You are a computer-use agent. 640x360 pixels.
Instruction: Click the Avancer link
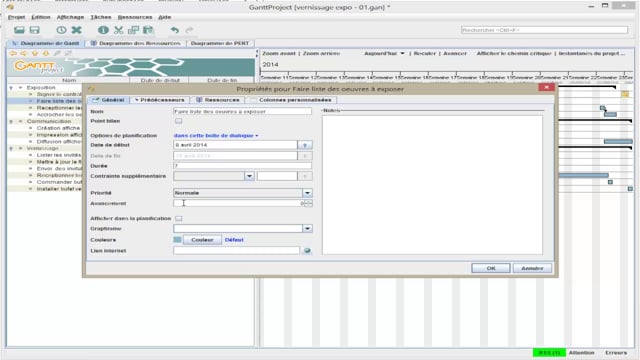(x=455, y=53)
